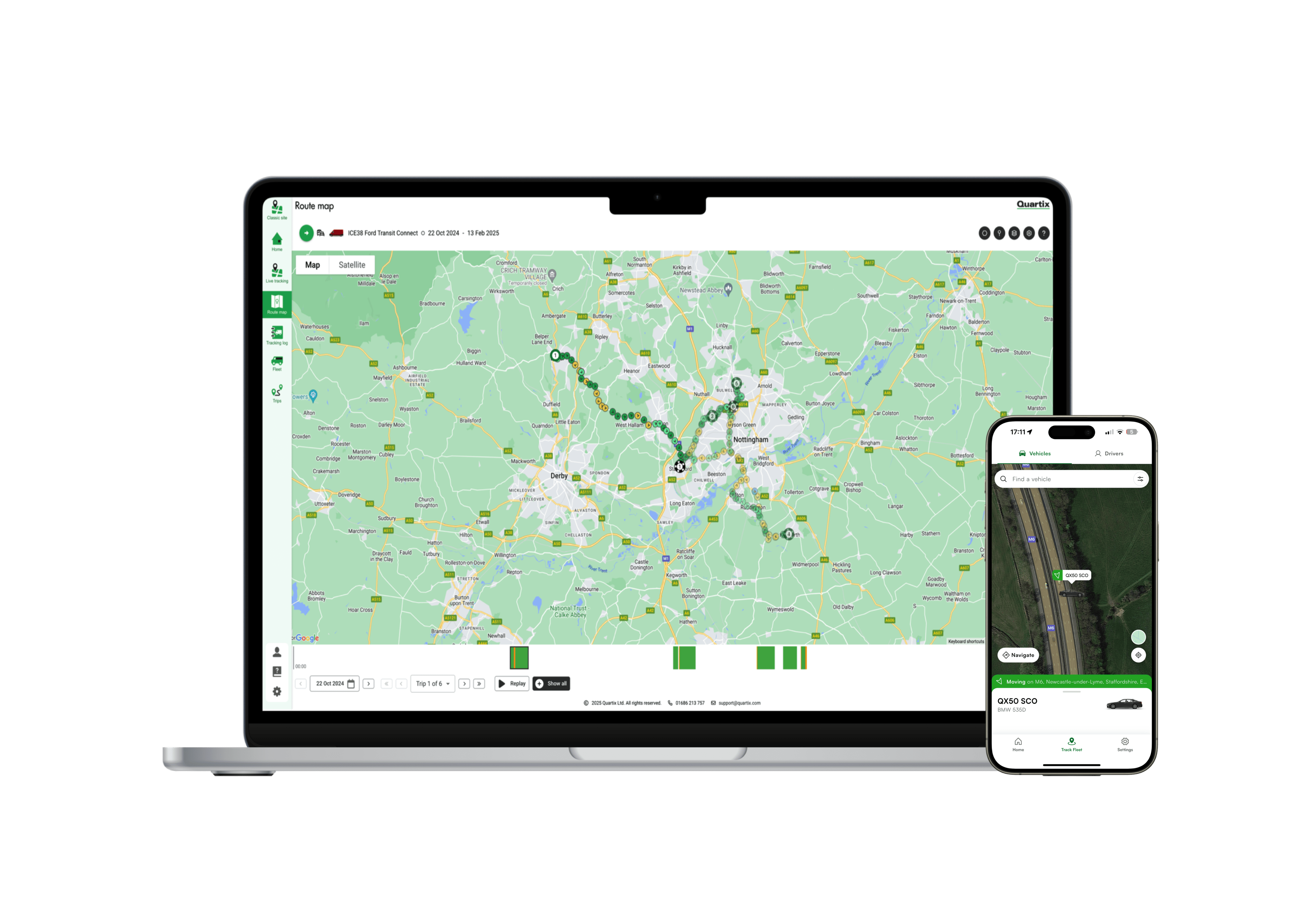Toggle the Map view tab
1316x905 pixels.
313,264
